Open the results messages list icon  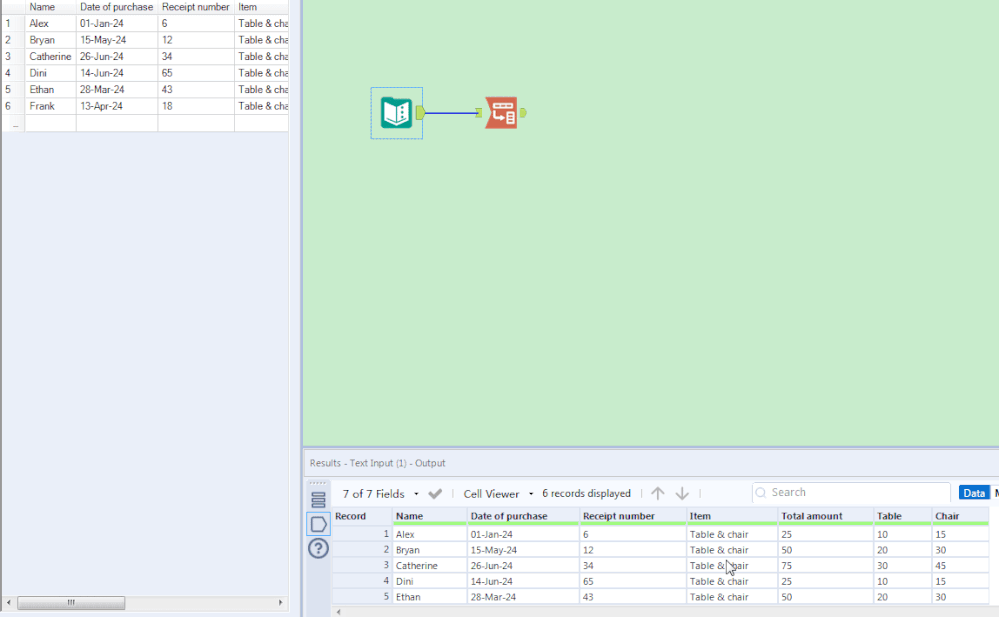point(319,500)
